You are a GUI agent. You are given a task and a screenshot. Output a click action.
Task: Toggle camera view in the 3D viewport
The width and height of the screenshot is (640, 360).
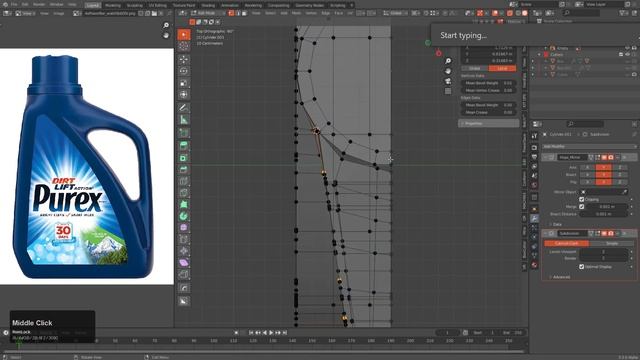tap(448, 81)
